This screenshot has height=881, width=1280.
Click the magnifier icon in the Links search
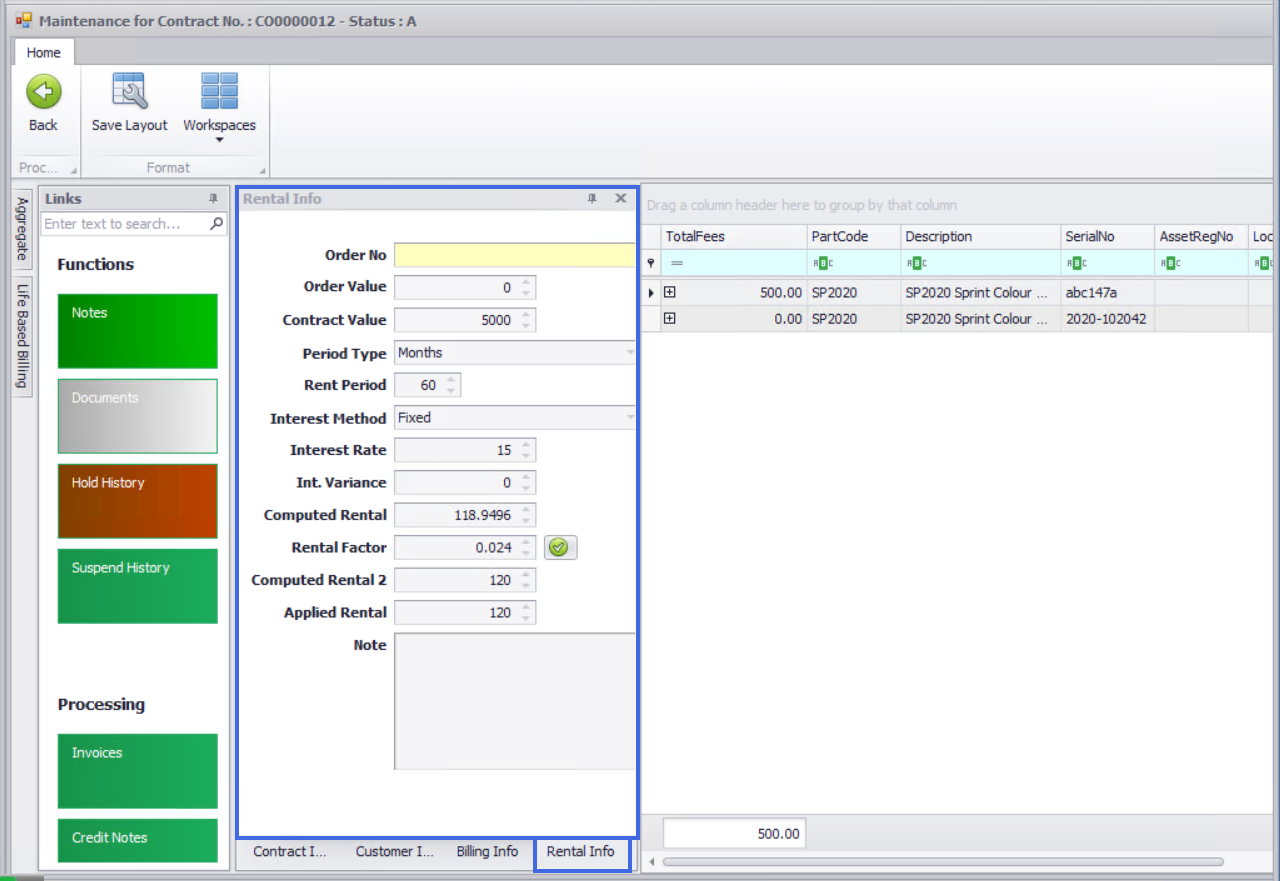217,224
